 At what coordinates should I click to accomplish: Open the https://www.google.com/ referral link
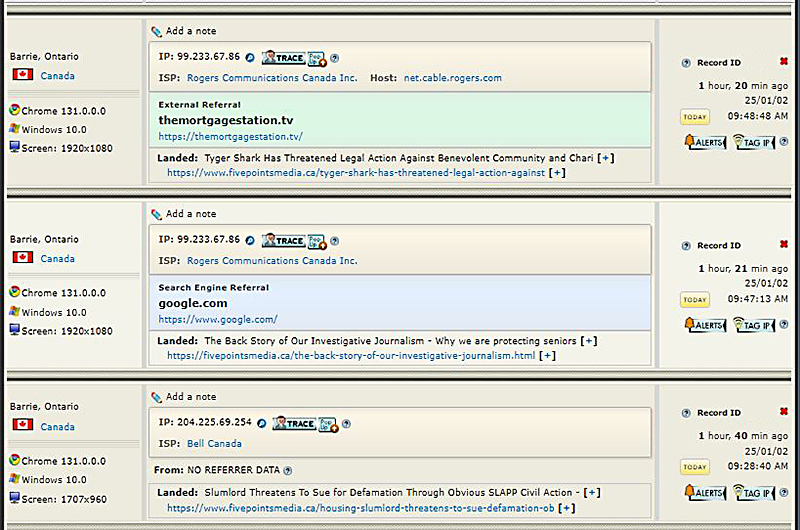pyautogui.click(x=218, y=319)
